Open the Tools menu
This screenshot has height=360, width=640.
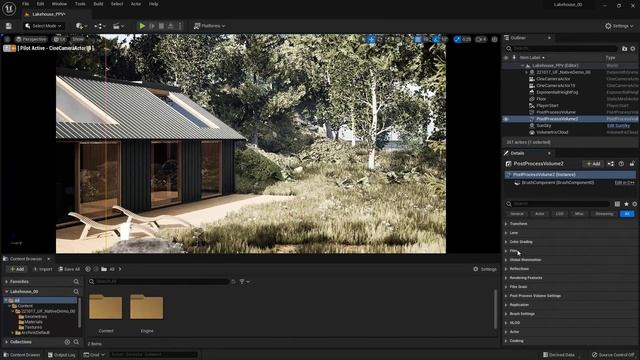[80, 4]
